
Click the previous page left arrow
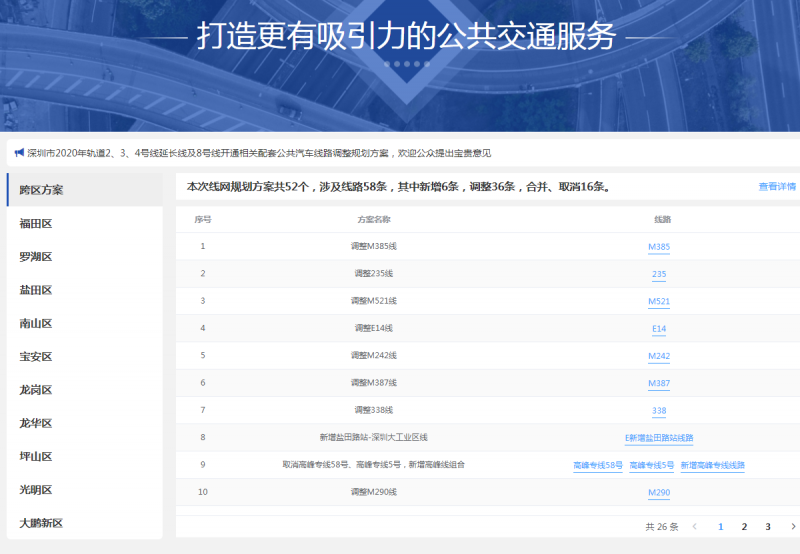[695, 526]
